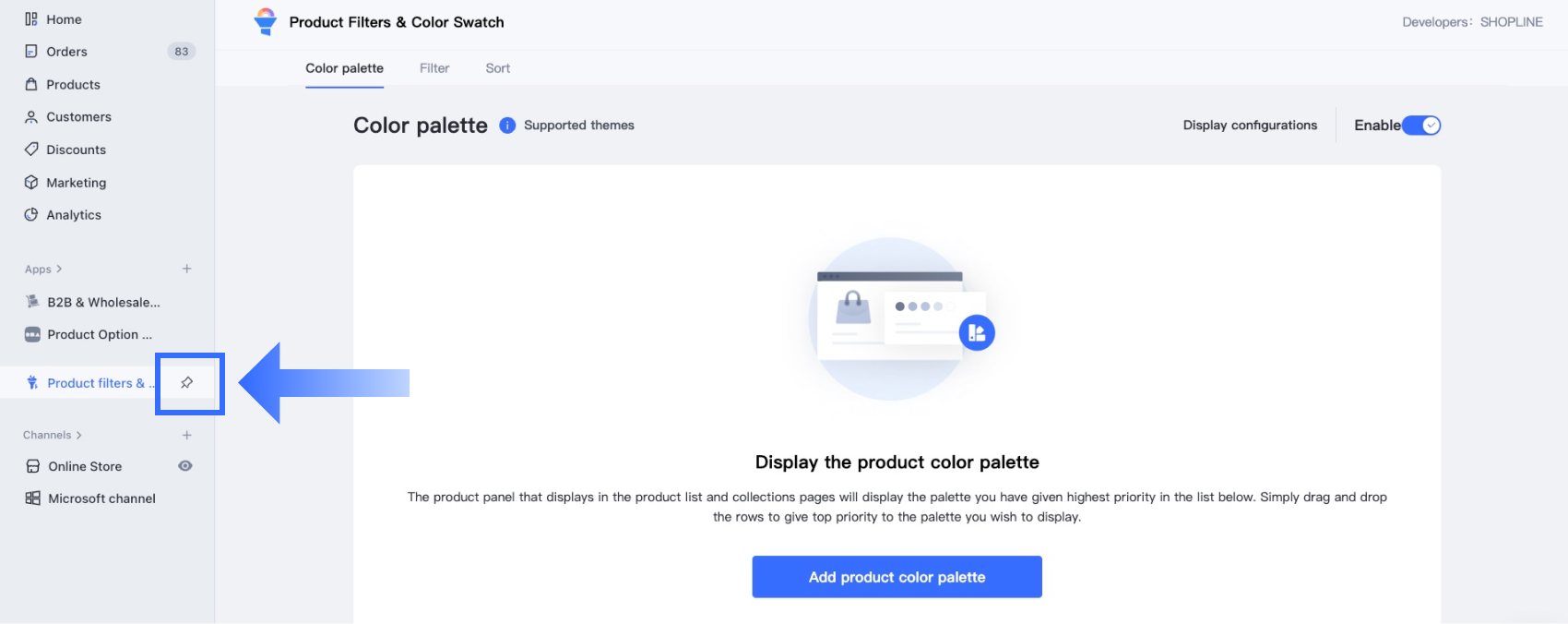Add a new channel with plus icon
Viewport: 1568px width, 624px height.
(x=187, y=435)
